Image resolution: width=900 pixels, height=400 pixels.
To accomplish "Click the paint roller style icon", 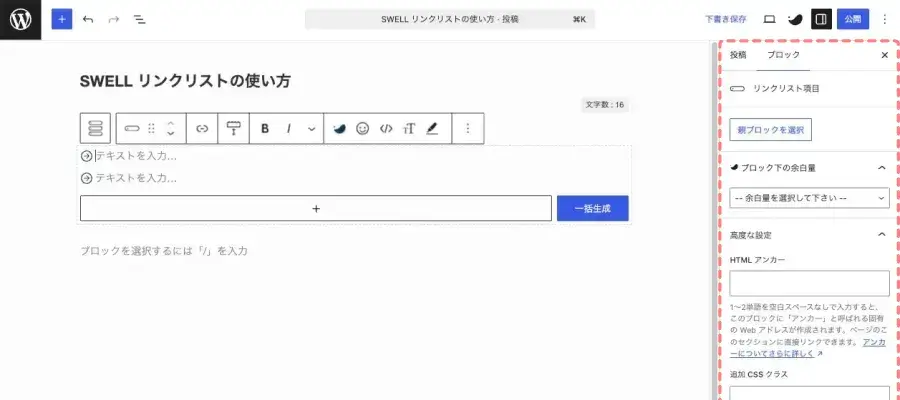I will [234, 129].
